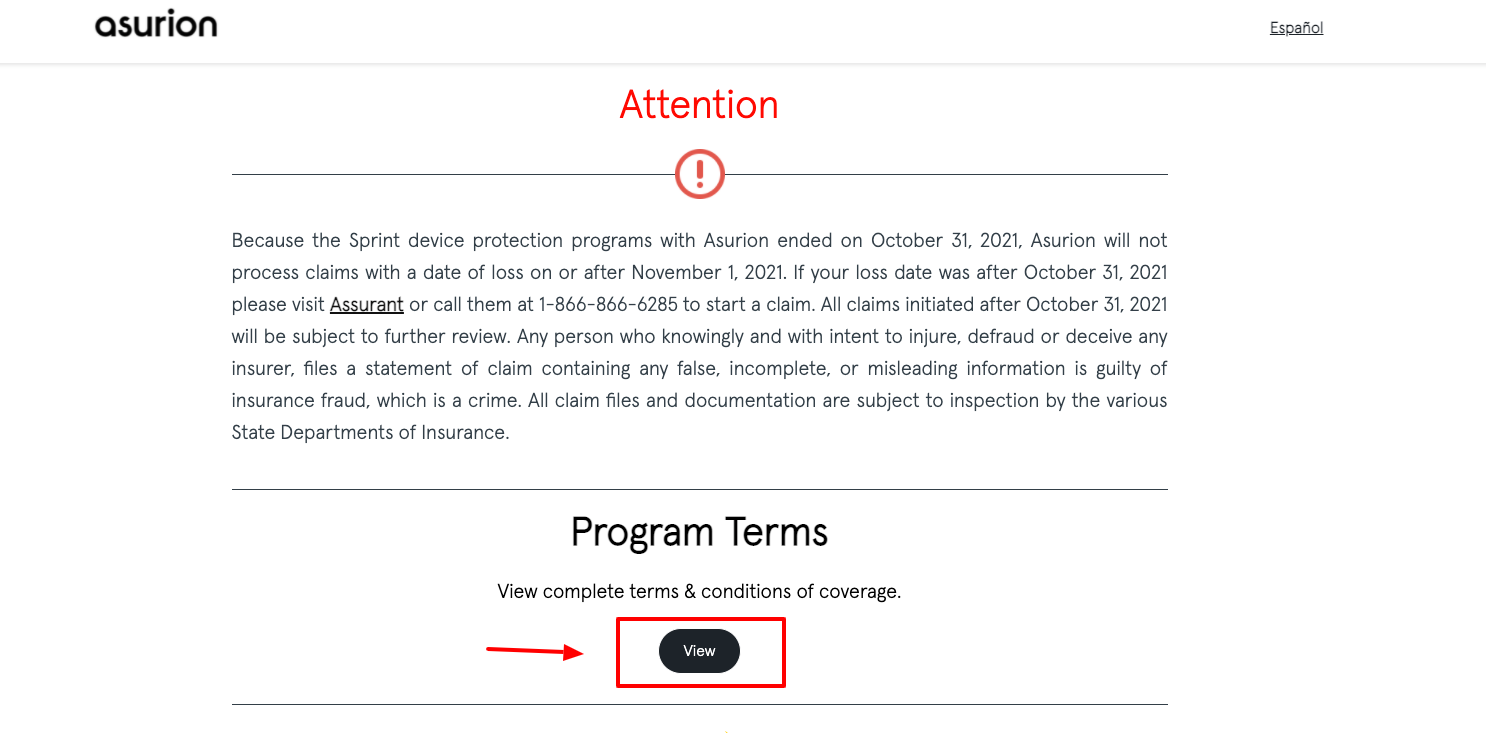Click the Program Terms heading

point(699,533)
